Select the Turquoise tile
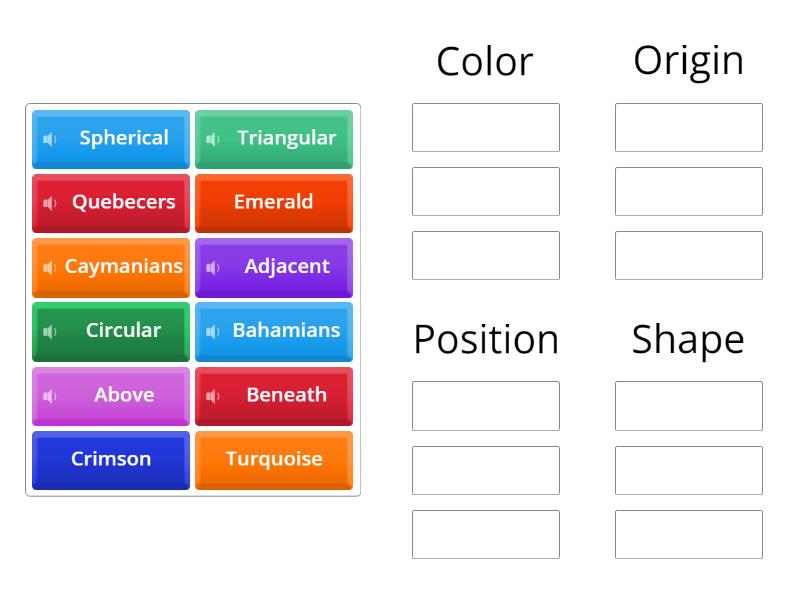The width and height of the screenshot is (800, 600). coord(274,459)
